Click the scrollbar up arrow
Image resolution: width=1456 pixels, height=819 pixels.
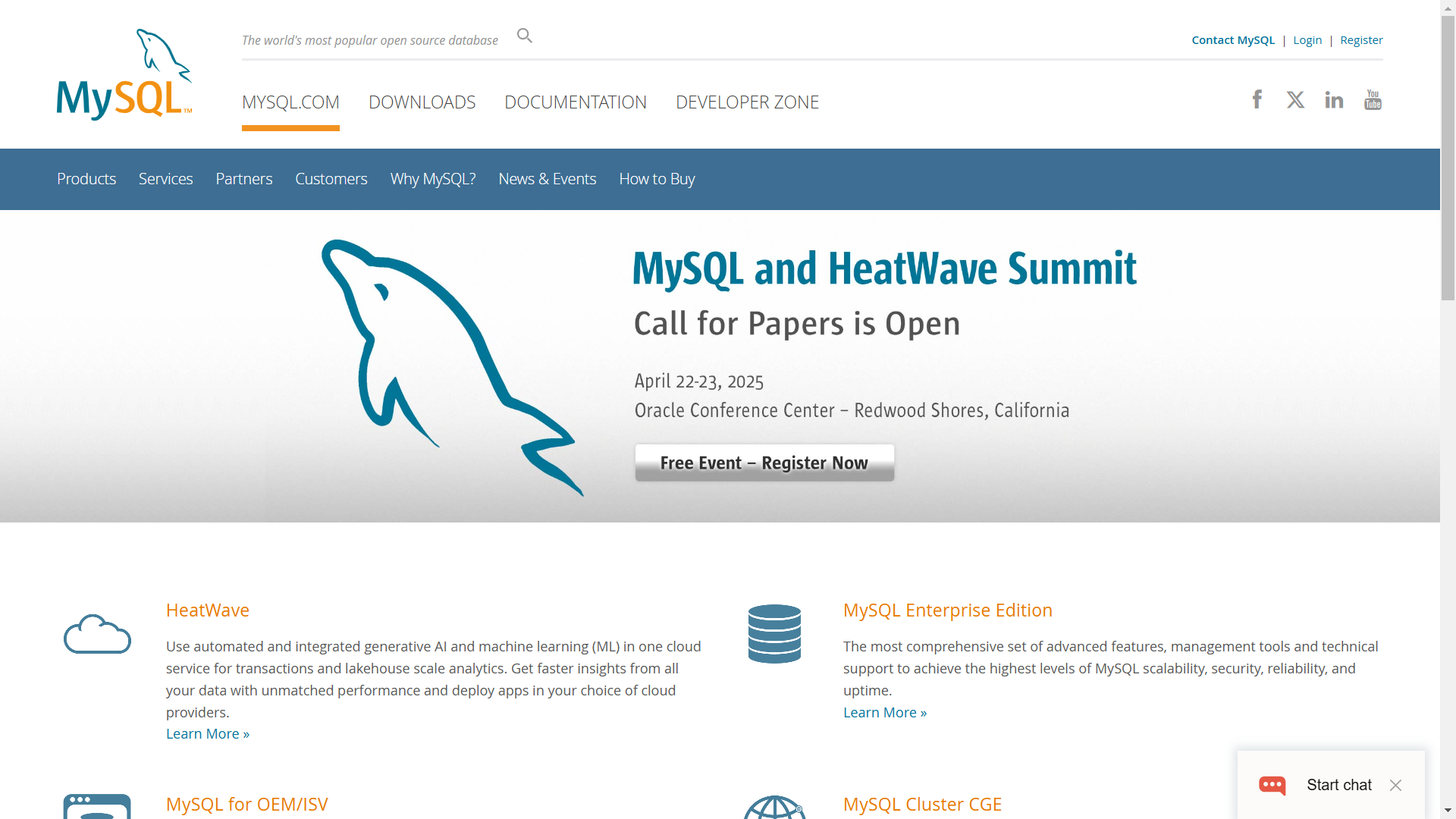pos(1448,7)
